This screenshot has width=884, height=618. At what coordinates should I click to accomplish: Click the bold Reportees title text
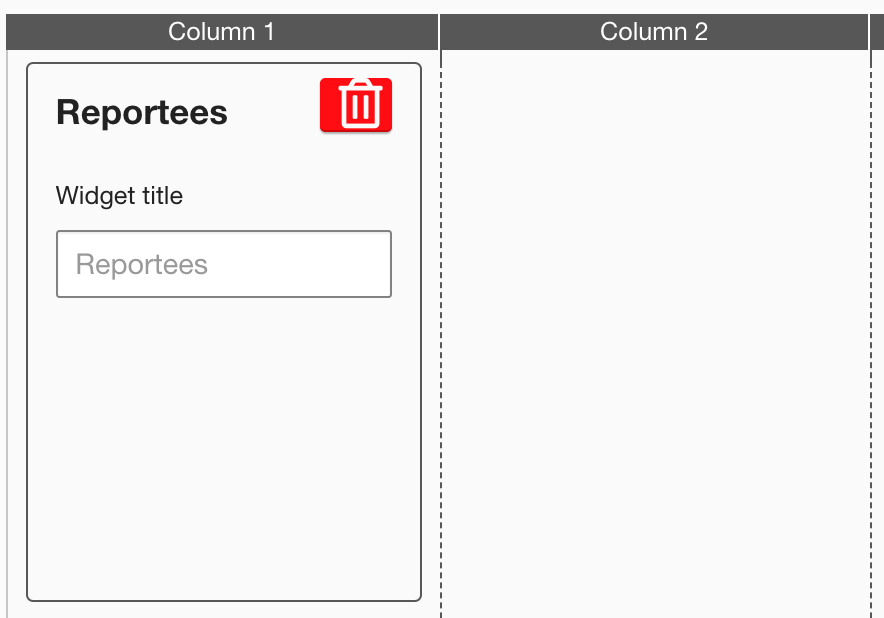point(142,112)
